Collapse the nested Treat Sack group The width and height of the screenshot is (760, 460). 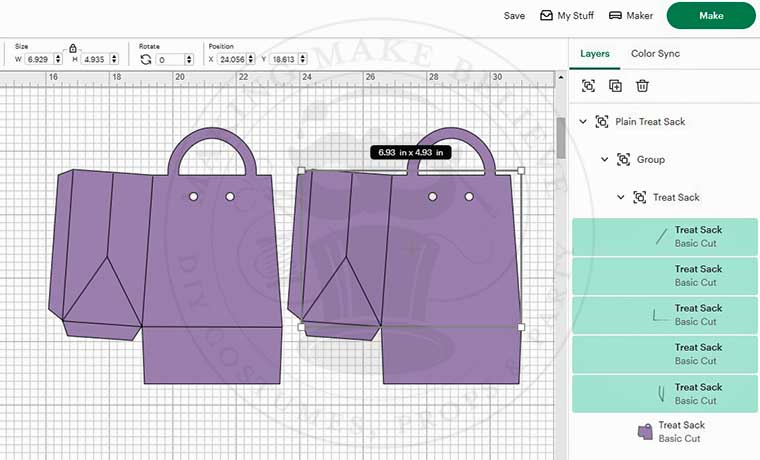coord(621,198)
